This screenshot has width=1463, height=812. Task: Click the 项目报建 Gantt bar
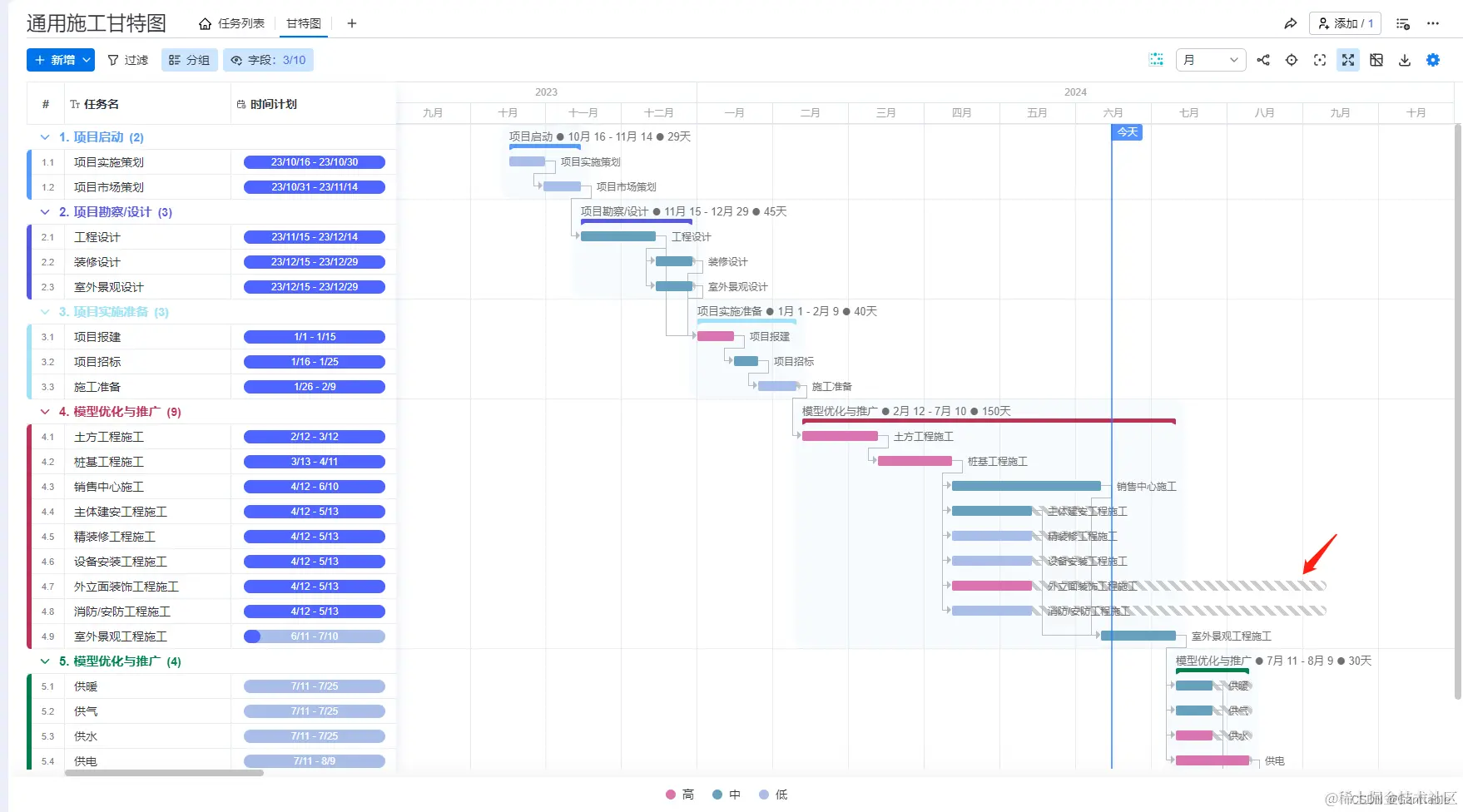716,336
